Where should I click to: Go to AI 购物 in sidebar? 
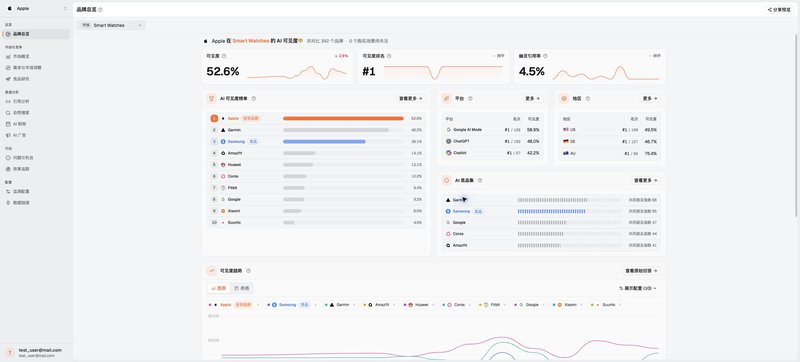point(36,124)
